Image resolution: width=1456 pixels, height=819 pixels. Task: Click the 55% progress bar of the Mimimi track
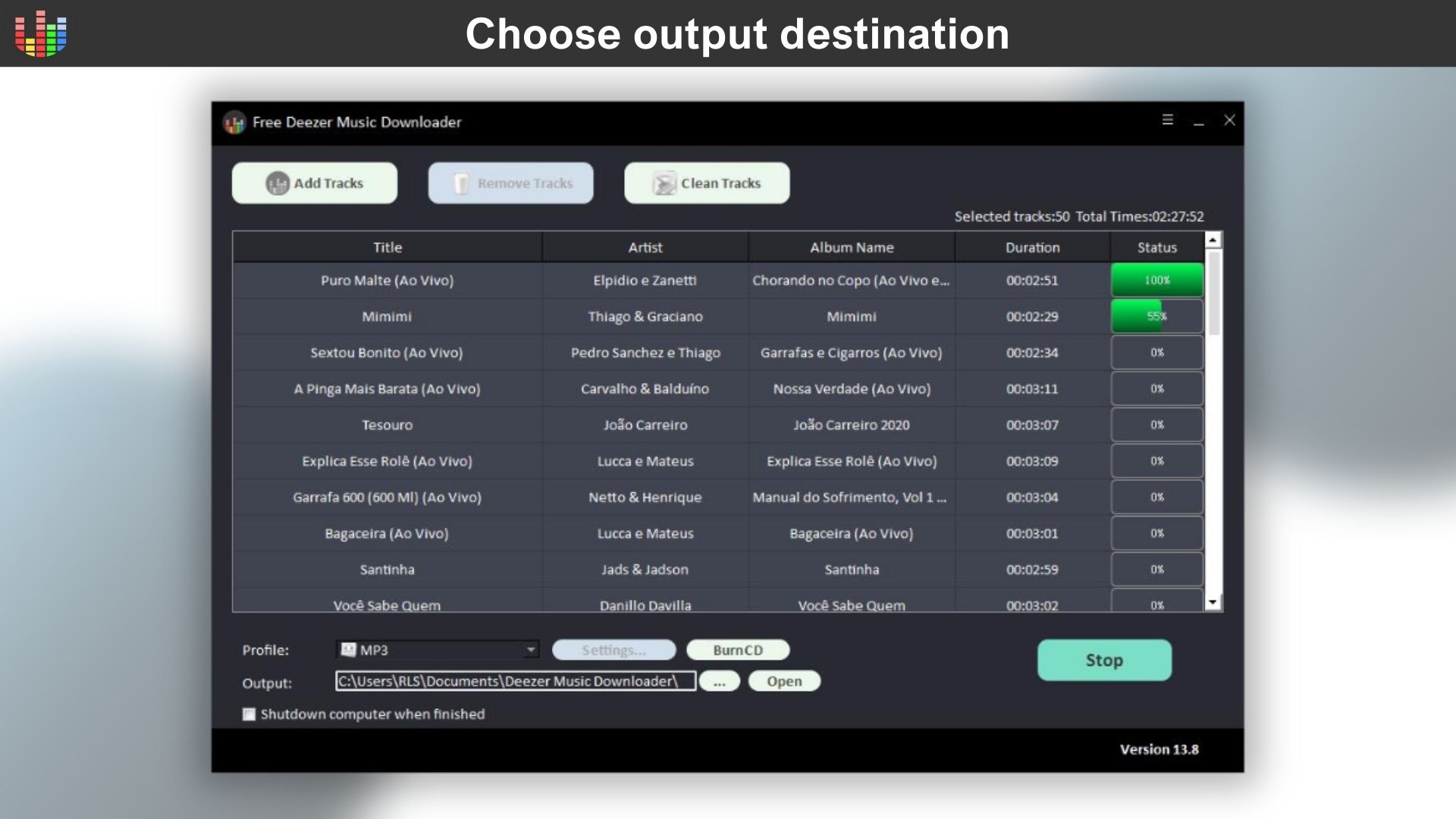1156,316
